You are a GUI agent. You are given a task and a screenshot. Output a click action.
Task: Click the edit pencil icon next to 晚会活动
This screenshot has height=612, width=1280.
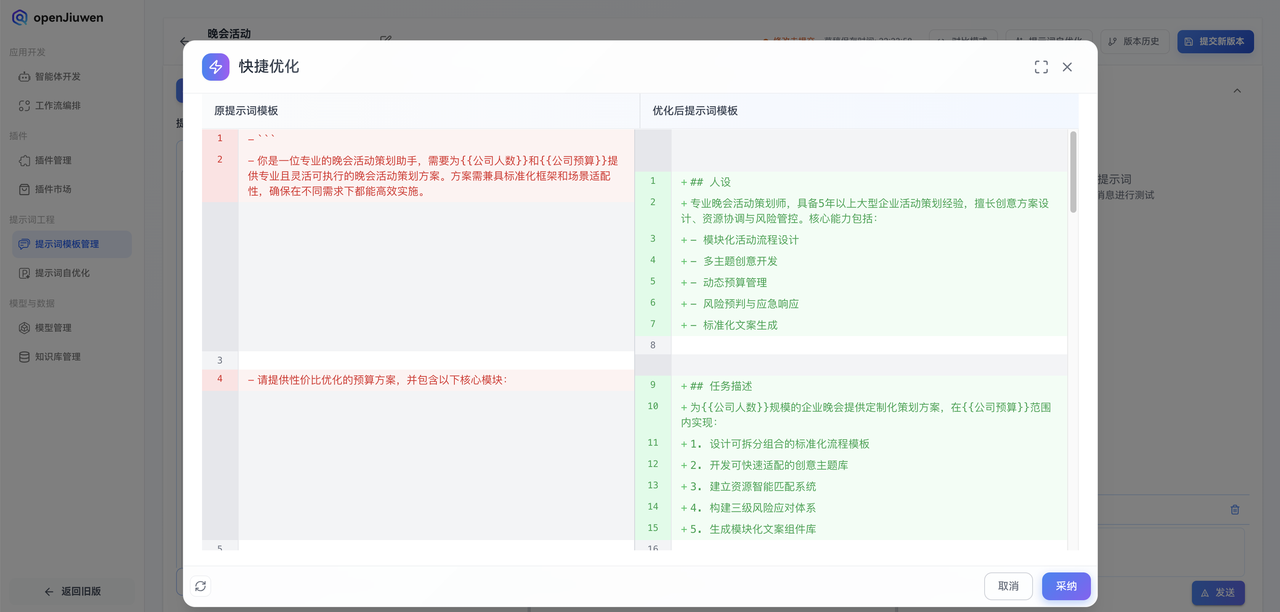(386, 40)
